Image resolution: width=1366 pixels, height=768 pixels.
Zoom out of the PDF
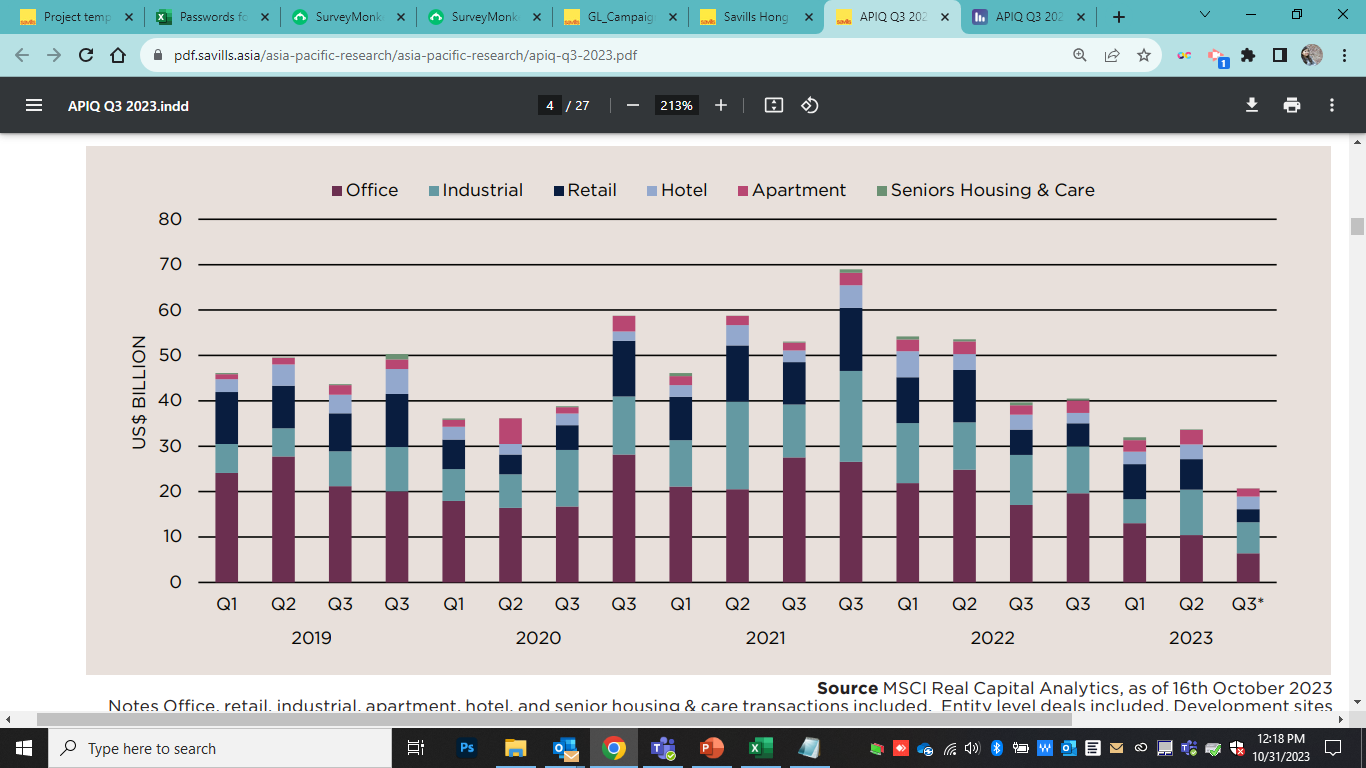pos(635,105)
